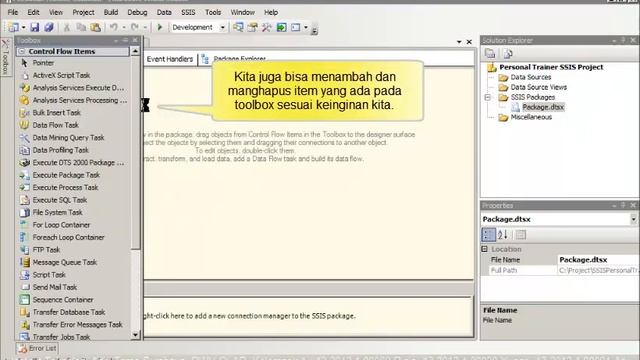This screenshot has height=360, width=640.
Task: Open the Debug menu
Action: coord(137,12)
